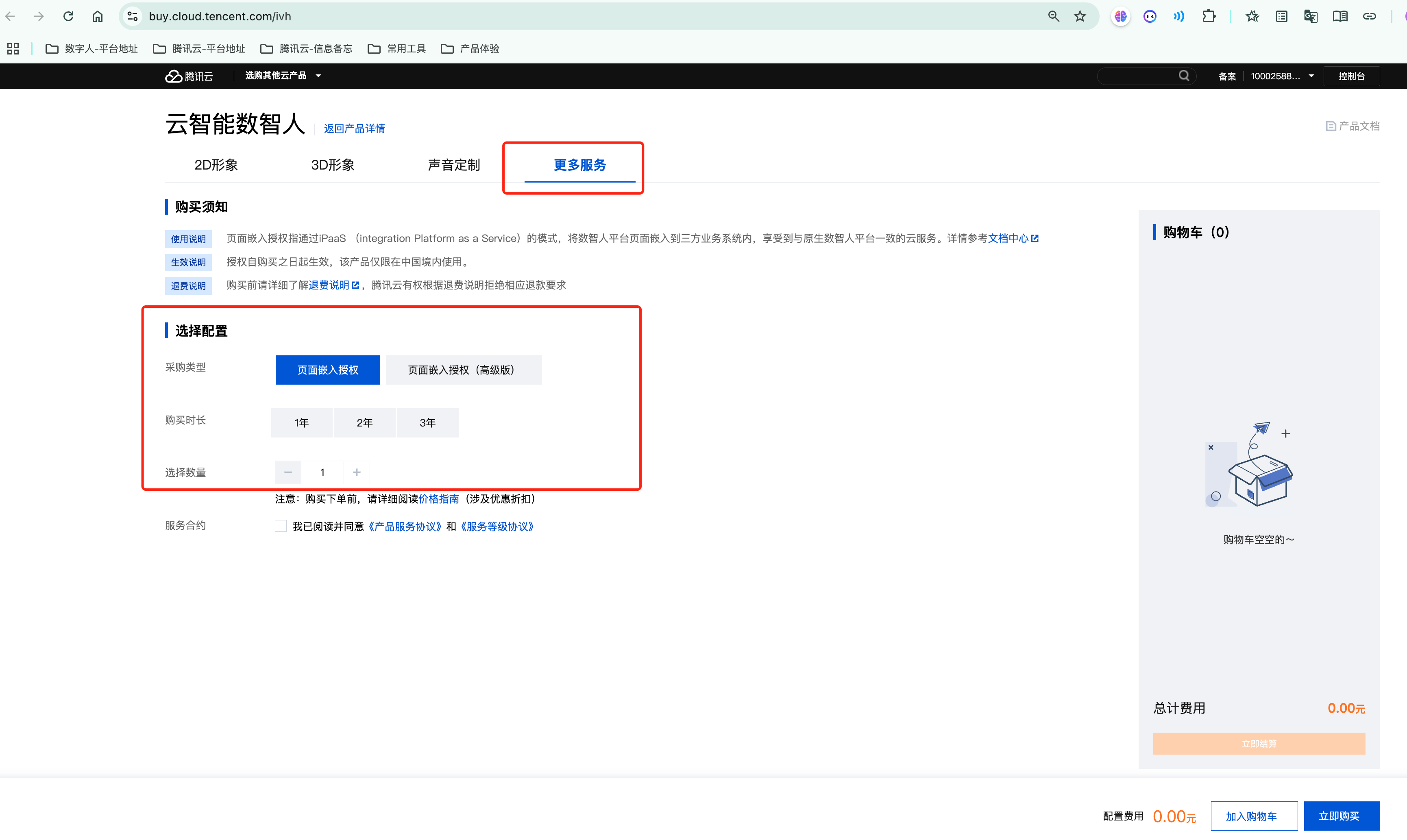Image resolution: width=1407 pixels, height=840 pixels.
Task: Click 立即购买 button
Action: (x=1342, y=816)
